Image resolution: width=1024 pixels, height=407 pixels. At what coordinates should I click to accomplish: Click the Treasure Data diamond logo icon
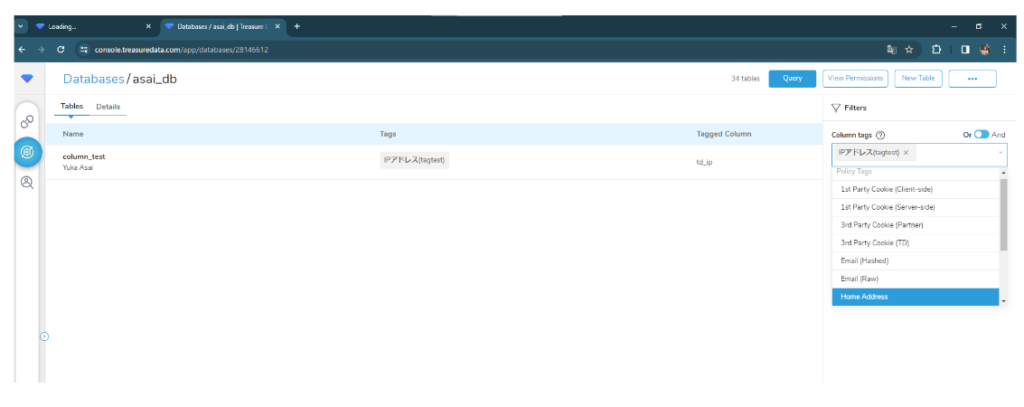point(26,78)
